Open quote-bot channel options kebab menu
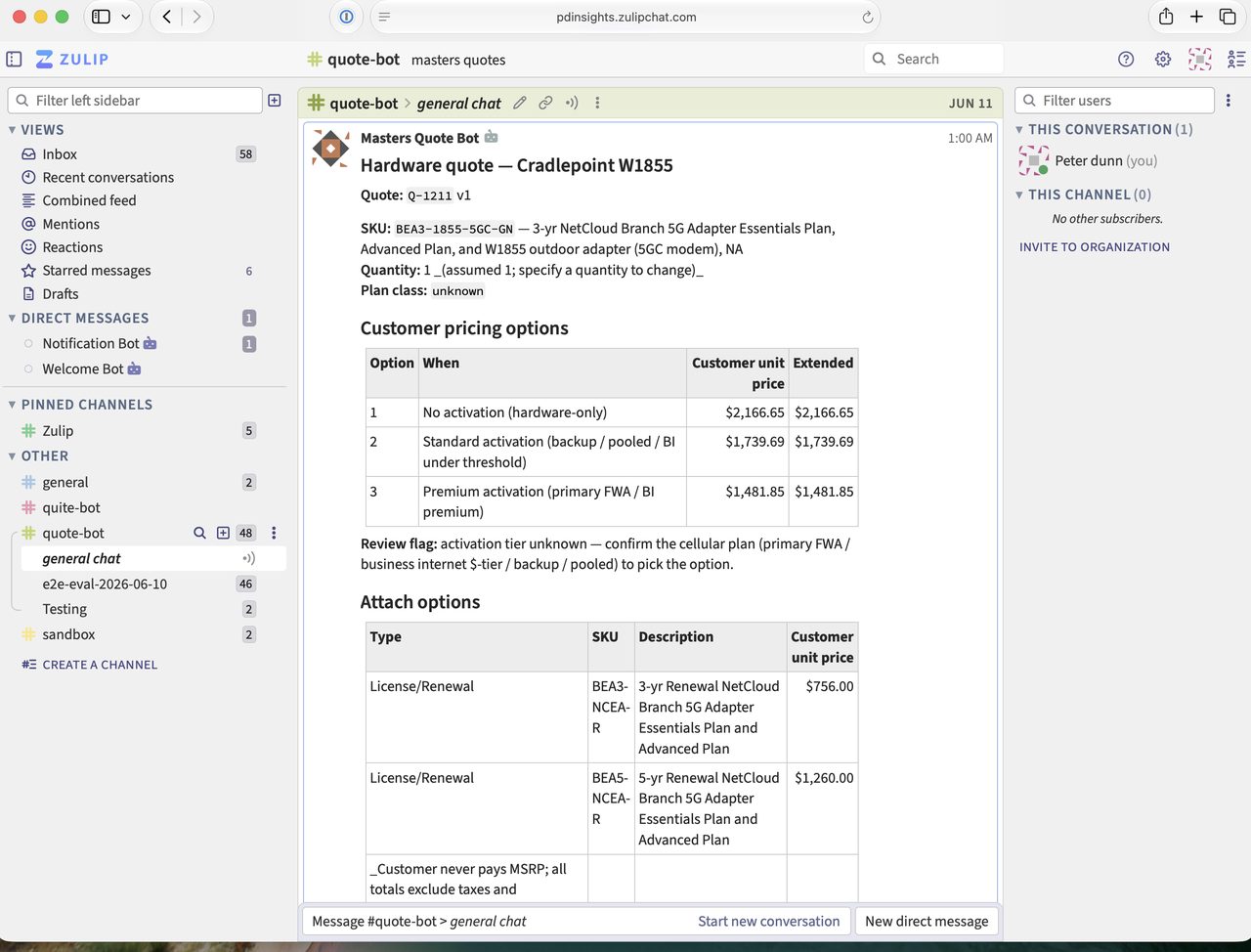1251x952 pixels. [x=274, y=533]
